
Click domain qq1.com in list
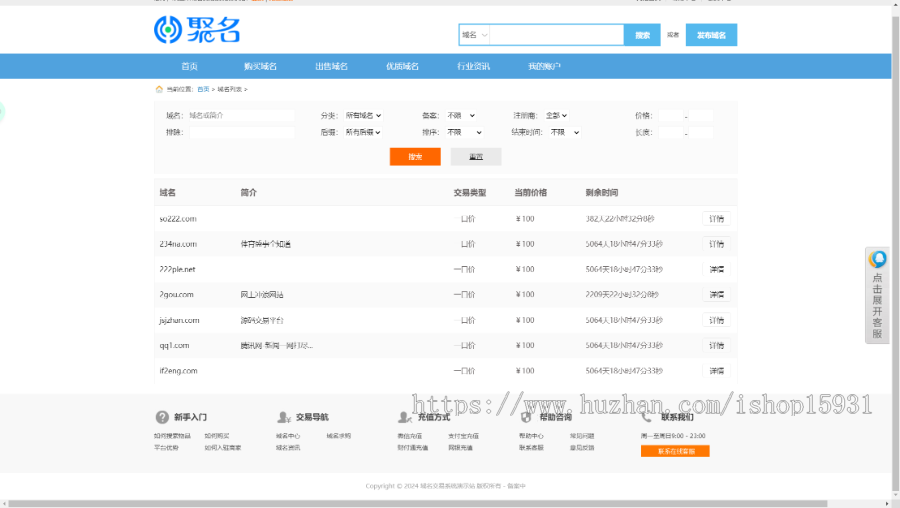coord(174,346)
